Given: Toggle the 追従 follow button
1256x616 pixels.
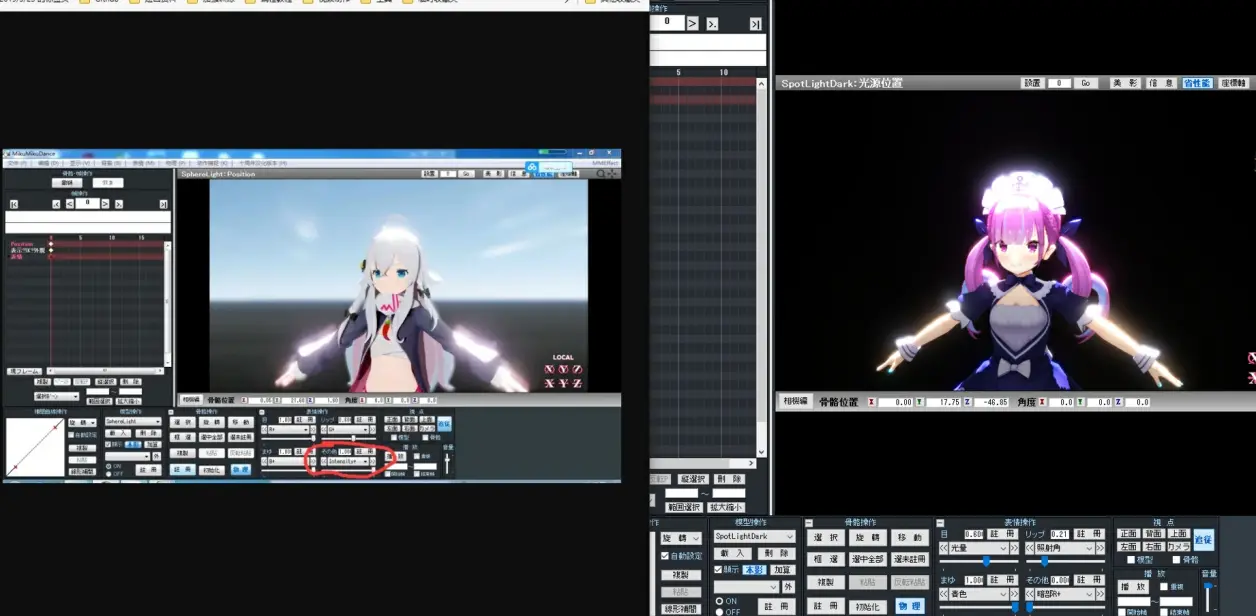Looking at the screenshot, I should pyautogui.click(x=1204, y=540).
